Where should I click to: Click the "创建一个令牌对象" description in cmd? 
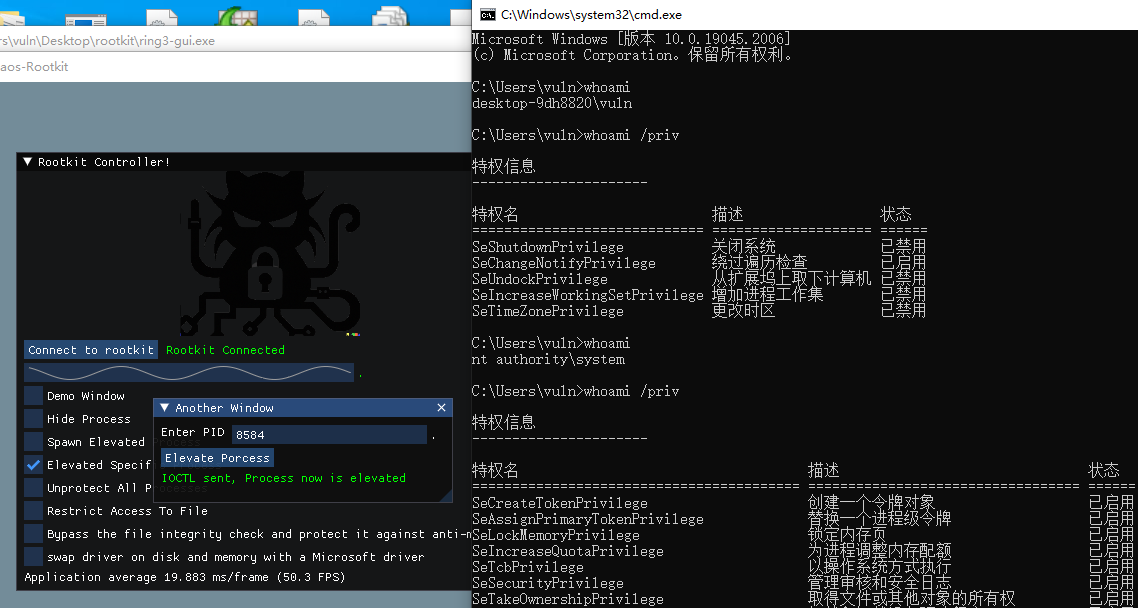(872, 504)
